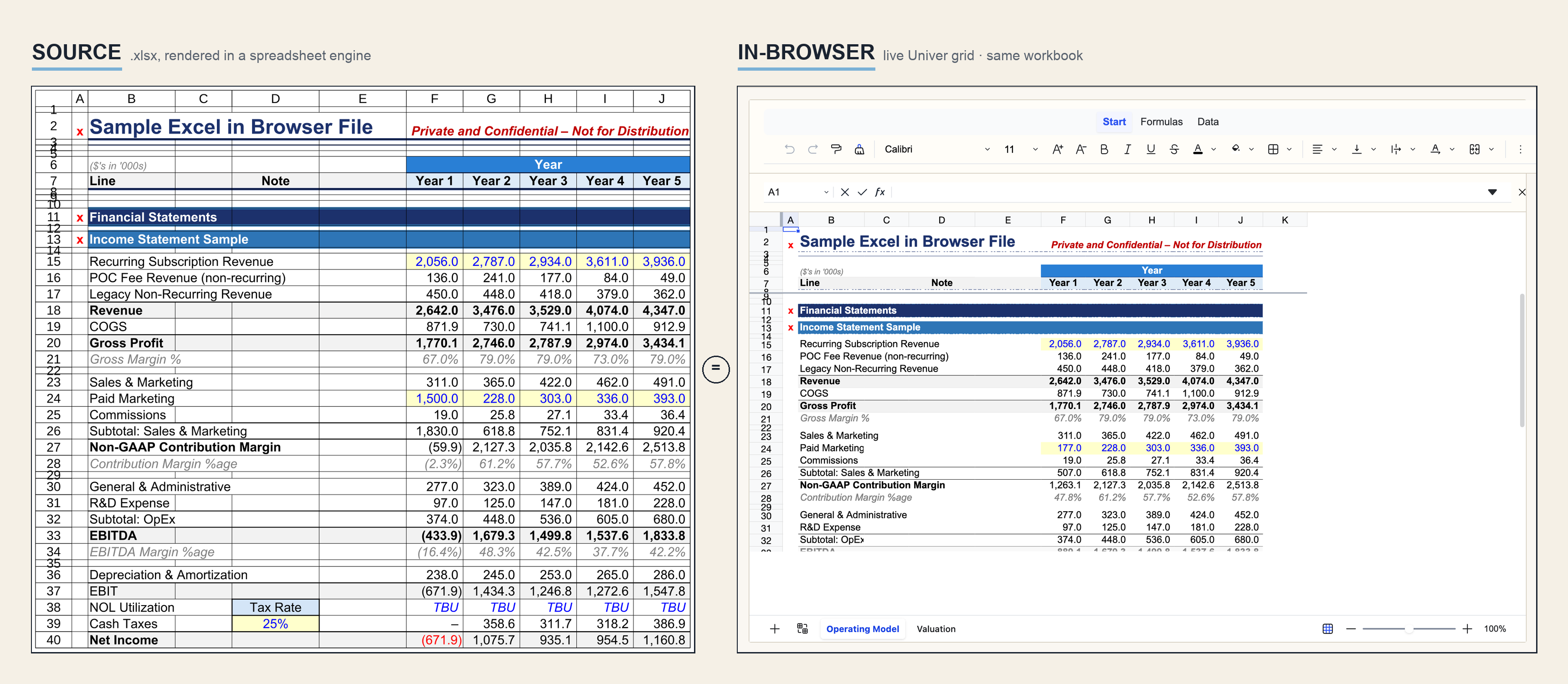Select the Valuation sheet tab
Screen dimensions: 1568x684
[x=936, y=629]
